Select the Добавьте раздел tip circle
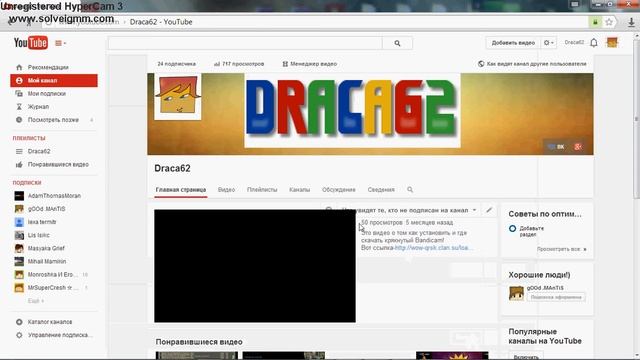The image size is (640, 360). (513, 229)
